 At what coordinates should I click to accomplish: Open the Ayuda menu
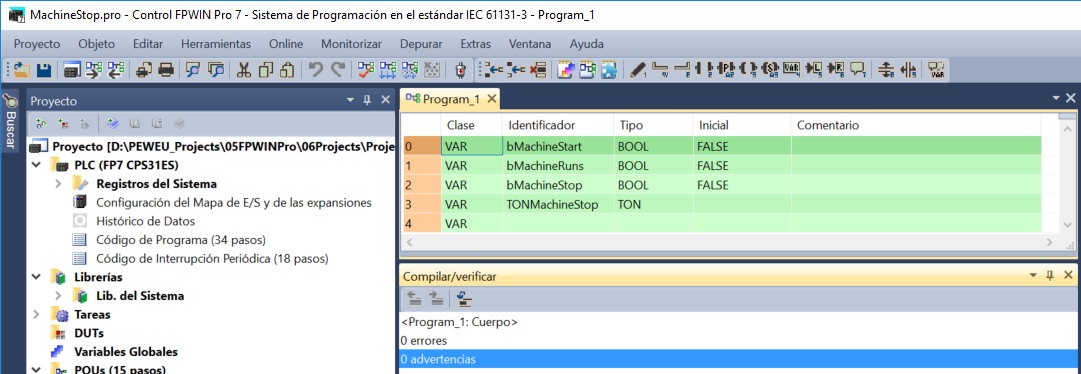[587, 43]
